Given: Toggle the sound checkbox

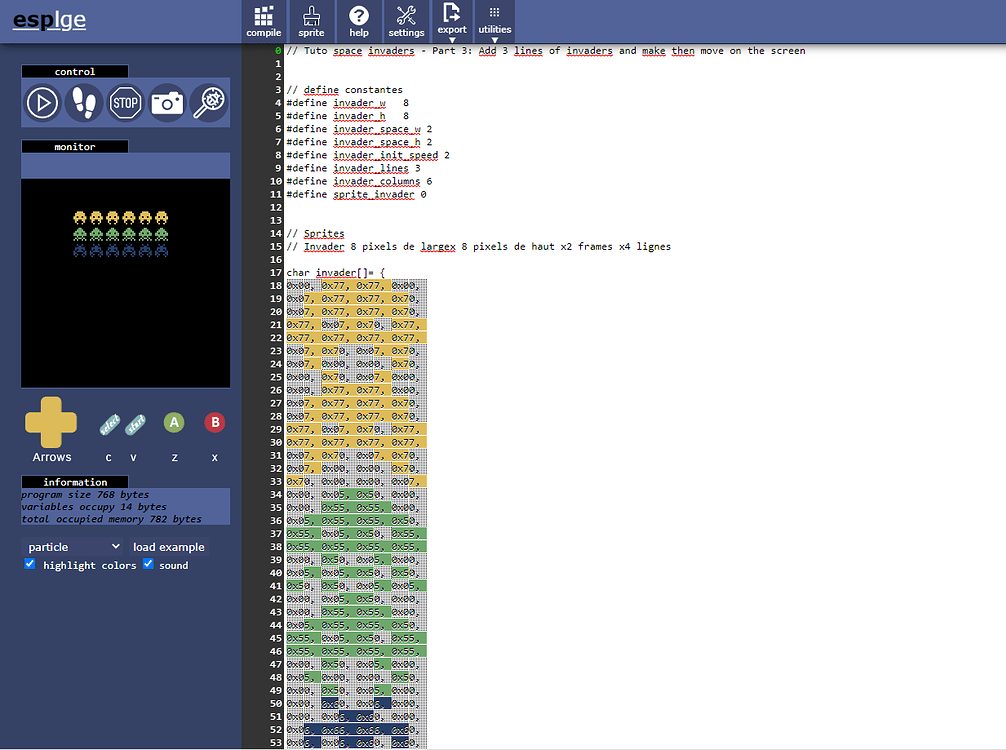Looking at the screenshot, I should pos(148,564).
